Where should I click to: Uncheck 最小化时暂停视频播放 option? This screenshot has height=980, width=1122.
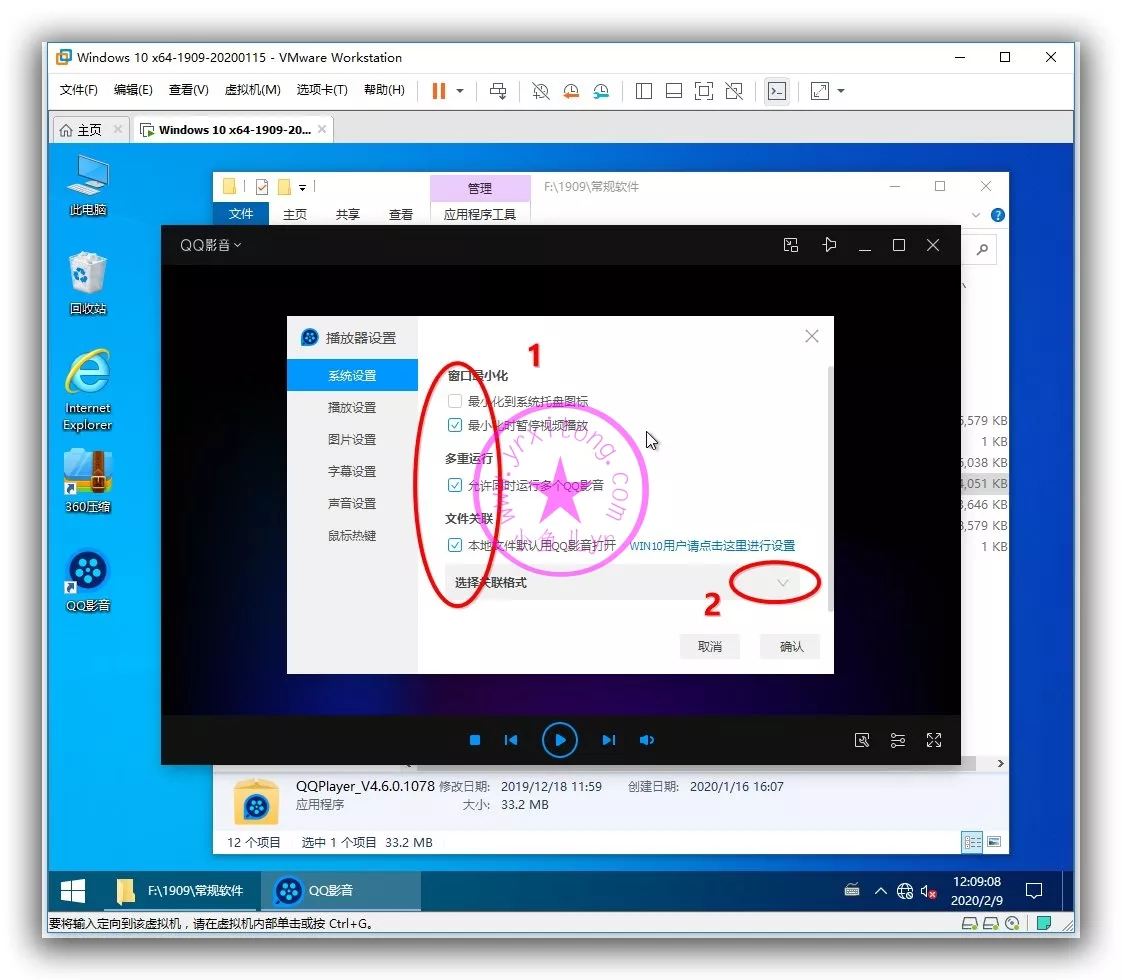(x=455, y=425)
